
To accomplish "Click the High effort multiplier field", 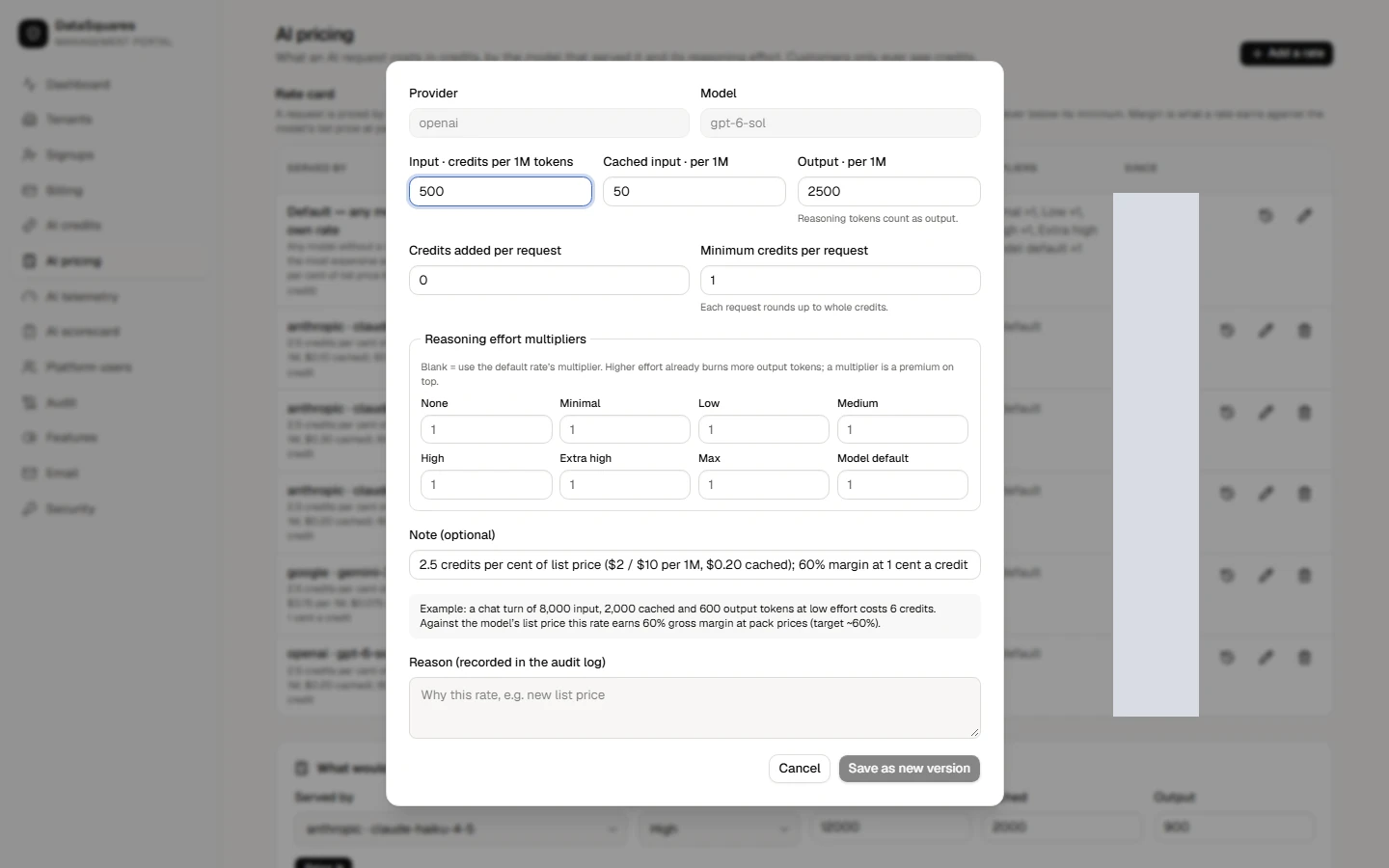I will click(486, 484).
